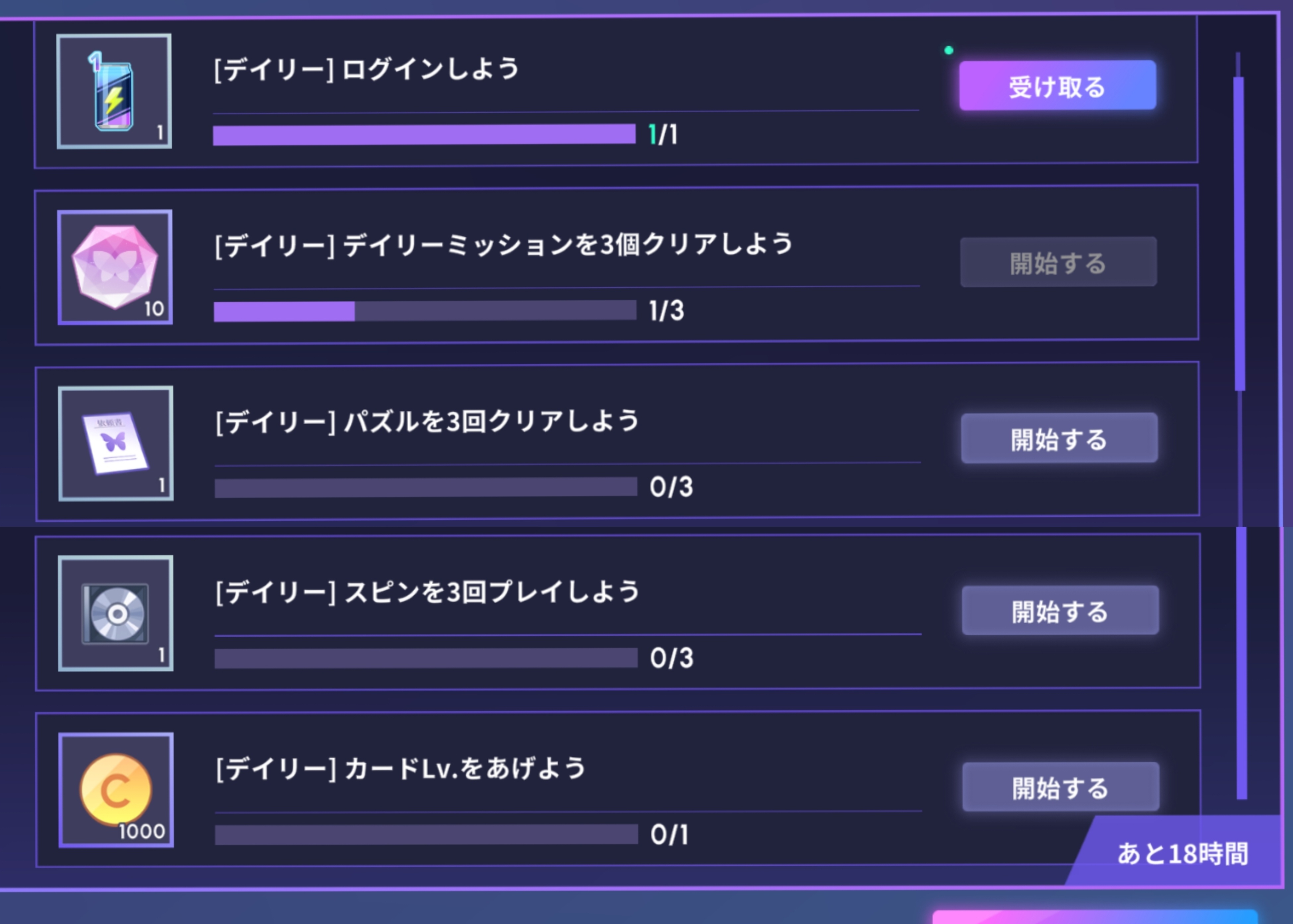Claim login reward with 受け取る button
Viewport: 1293px width, 924px height.
1057,86
